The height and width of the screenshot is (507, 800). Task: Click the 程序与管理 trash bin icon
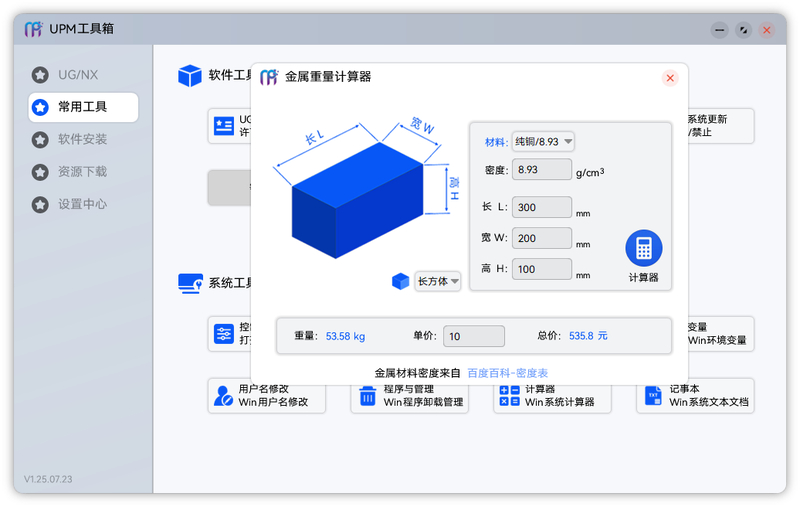coord(367,396)
